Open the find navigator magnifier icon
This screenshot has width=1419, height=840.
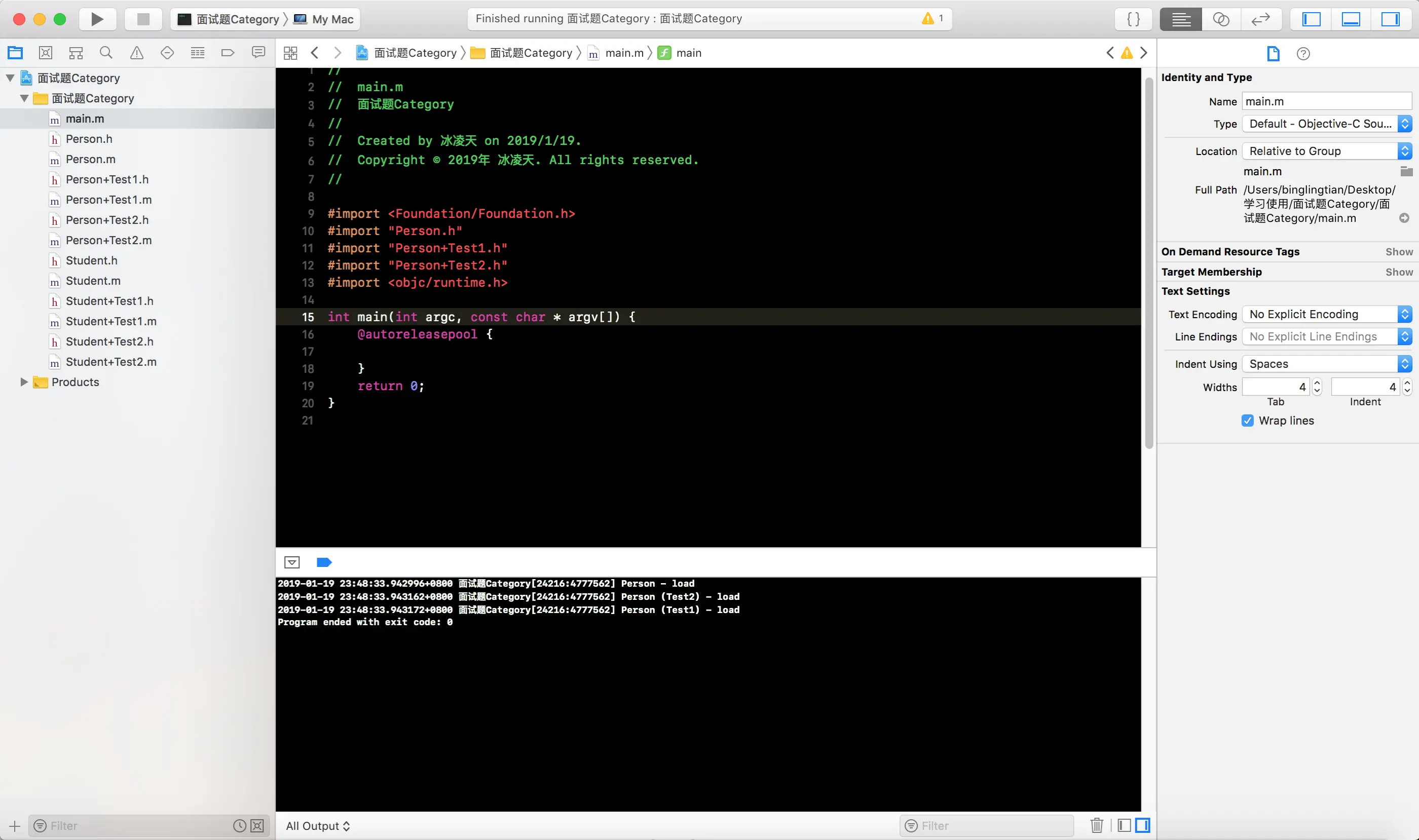pyautogui.click(x=106, y=53)
